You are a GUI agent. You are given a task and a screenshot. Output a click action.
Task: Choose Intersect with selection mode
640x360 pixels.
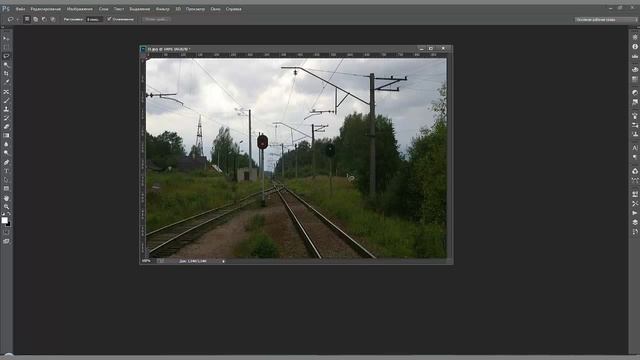point(53,19)
